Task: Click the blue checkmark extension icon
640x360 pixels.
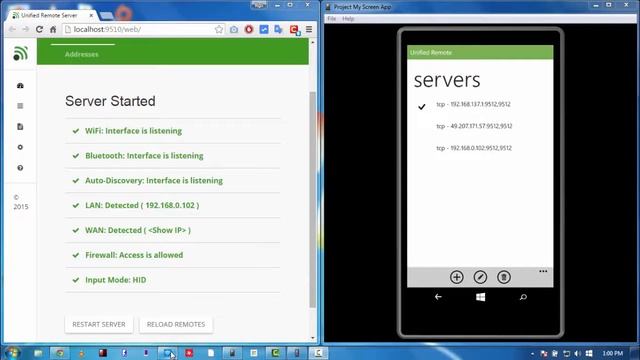Action: point(264,29)
